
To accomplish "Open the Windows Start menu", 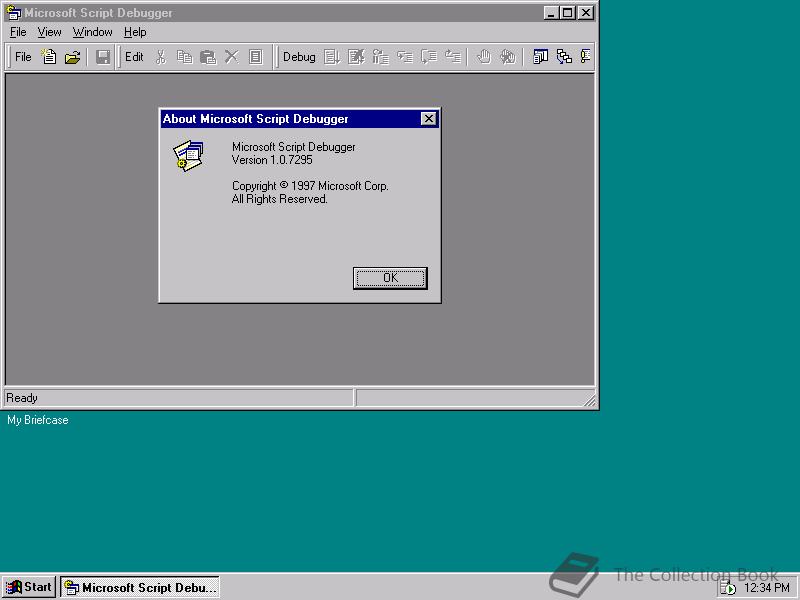I will click(29, 587).
